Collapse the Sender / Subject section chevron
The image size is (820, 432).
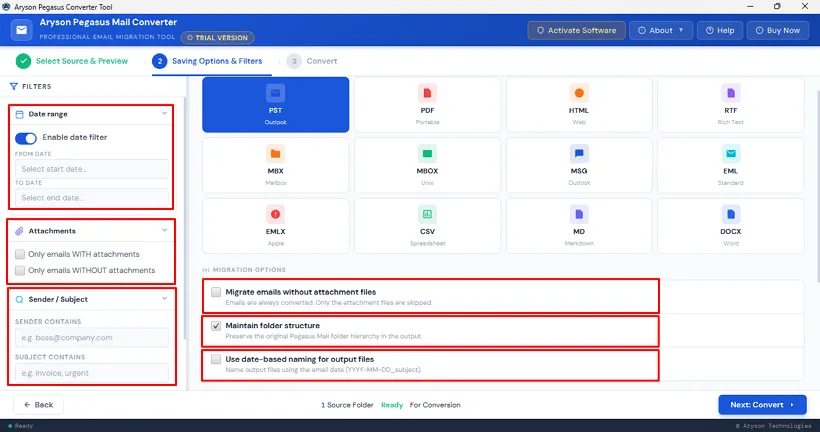[x=164, y=299]
